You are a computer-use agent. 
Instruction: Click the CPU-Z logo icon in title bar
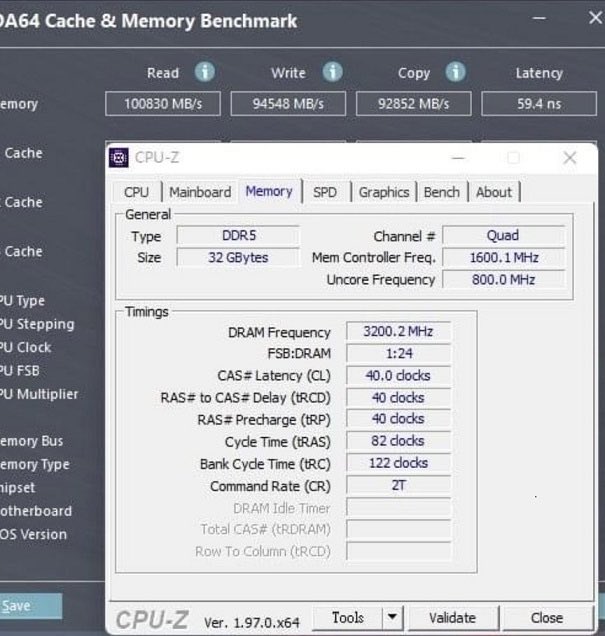pyautogui.click(x=119, y=158)
